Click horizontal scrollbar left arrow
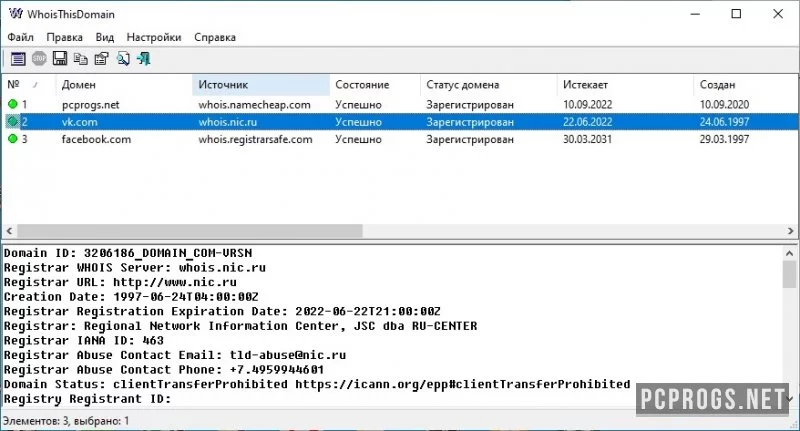Image resolution: width=800 pixels, height=431 pixels. tap(9, 231)
